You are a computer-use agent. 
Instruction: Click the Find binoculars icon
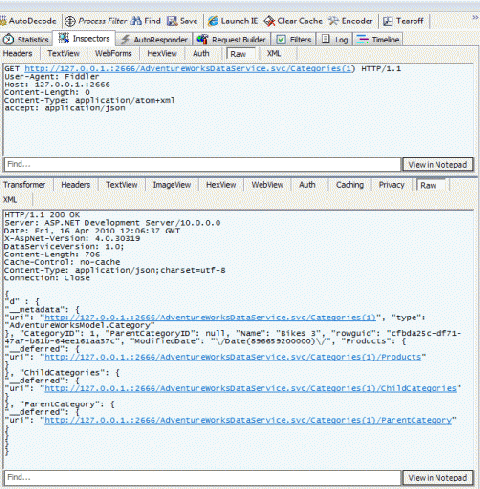coord(136,21)
